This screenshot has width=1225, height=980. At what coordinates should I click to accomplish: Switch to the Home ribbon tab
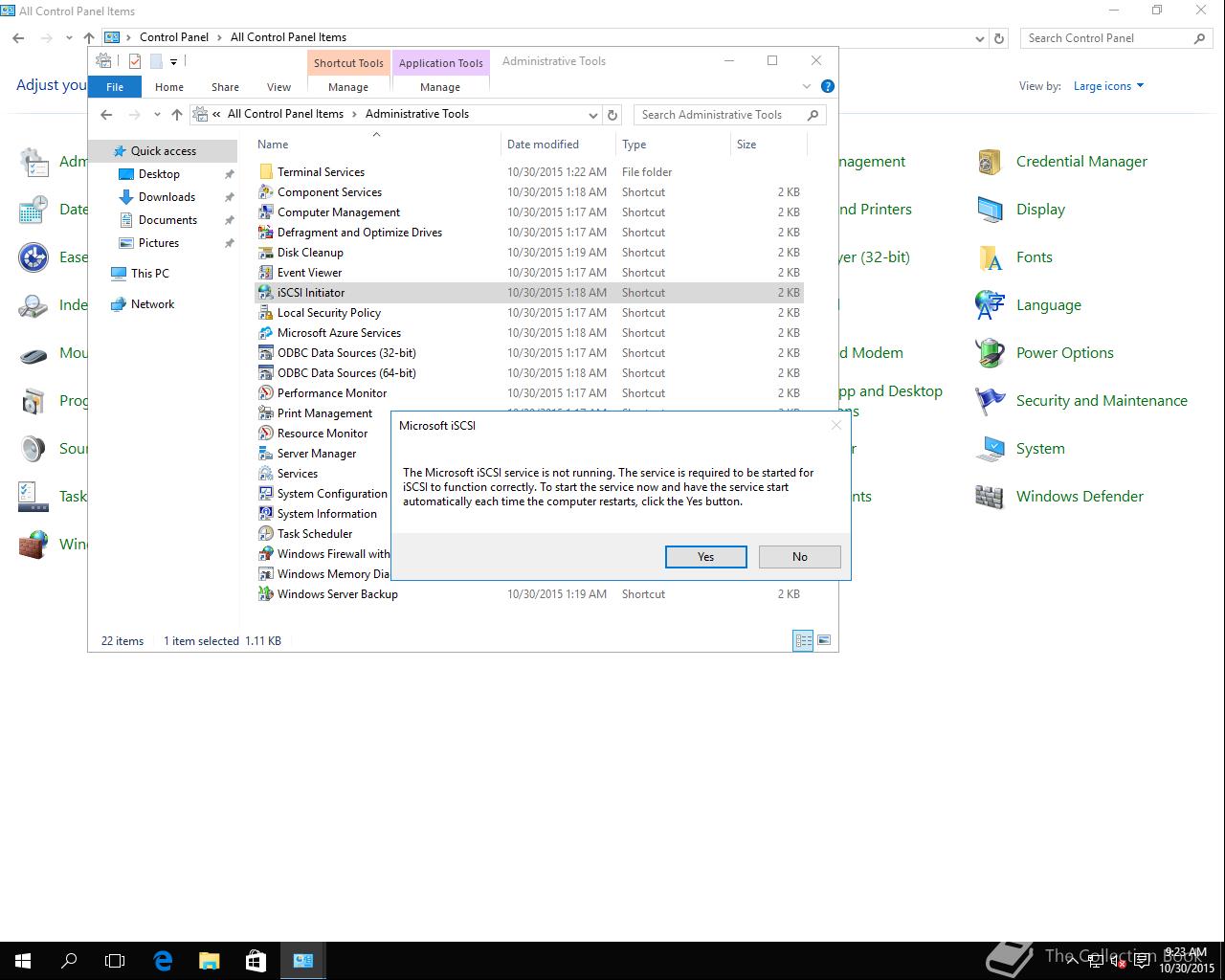[x=169, y=87]
